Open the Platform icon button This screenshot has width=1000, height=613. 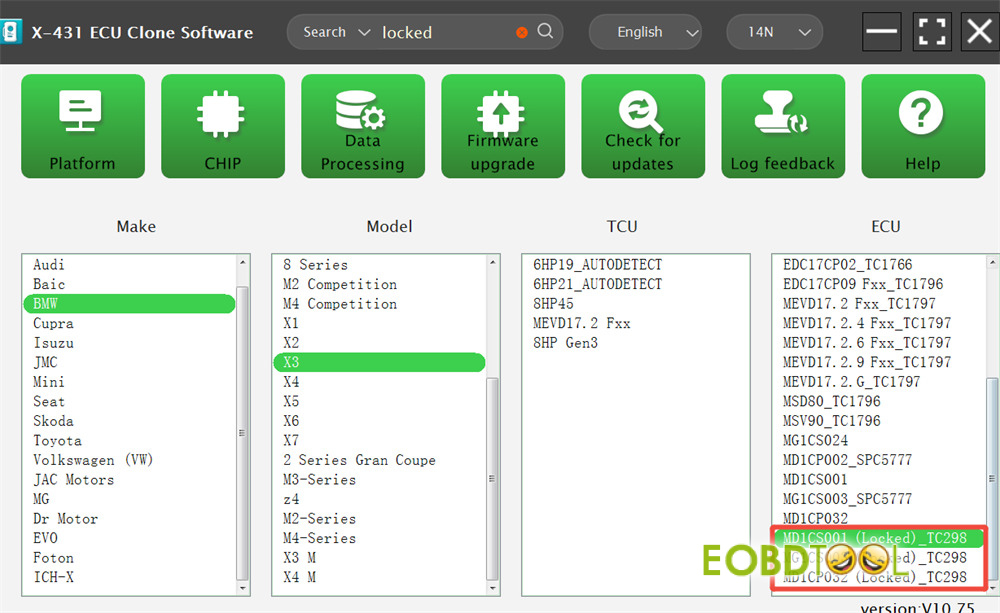[83, 126]
